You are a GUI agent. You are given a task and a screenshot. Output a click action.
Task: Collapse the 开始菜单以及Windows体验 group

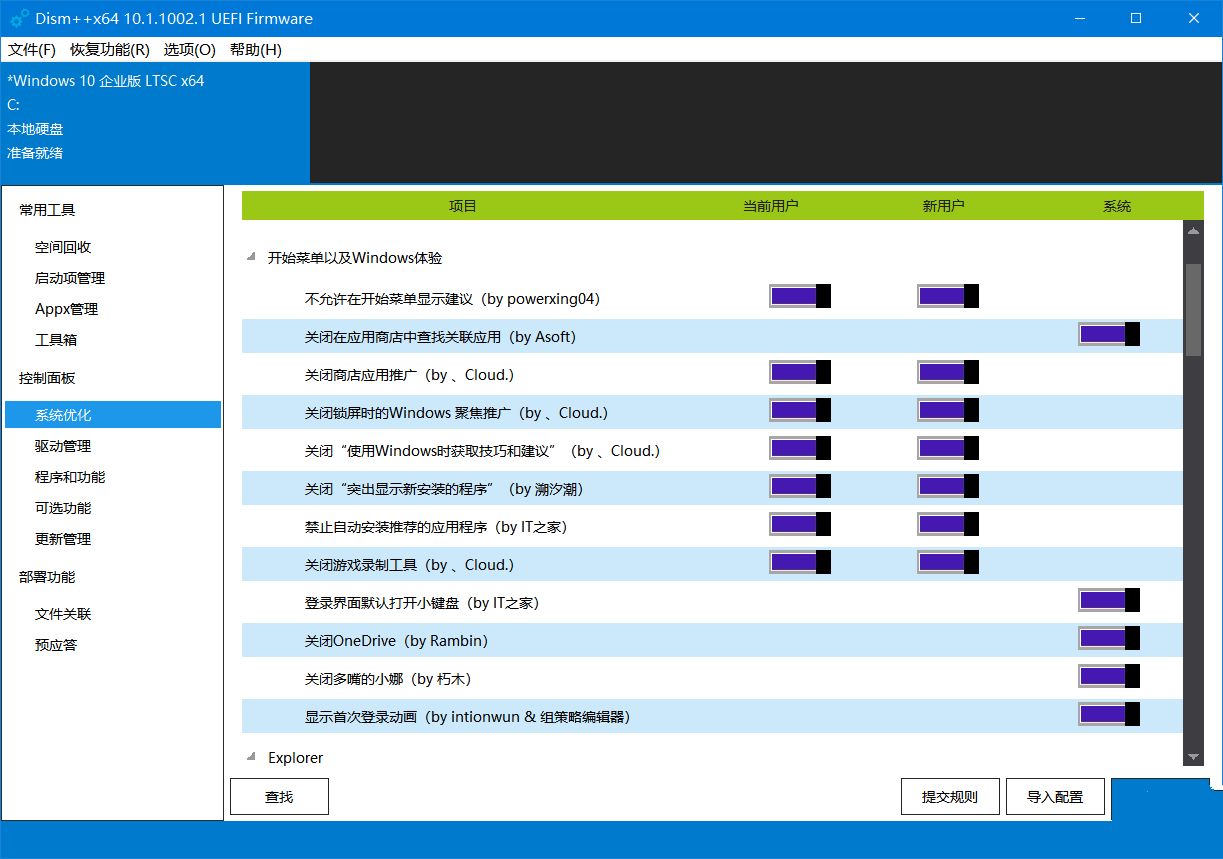pos(250,258)
